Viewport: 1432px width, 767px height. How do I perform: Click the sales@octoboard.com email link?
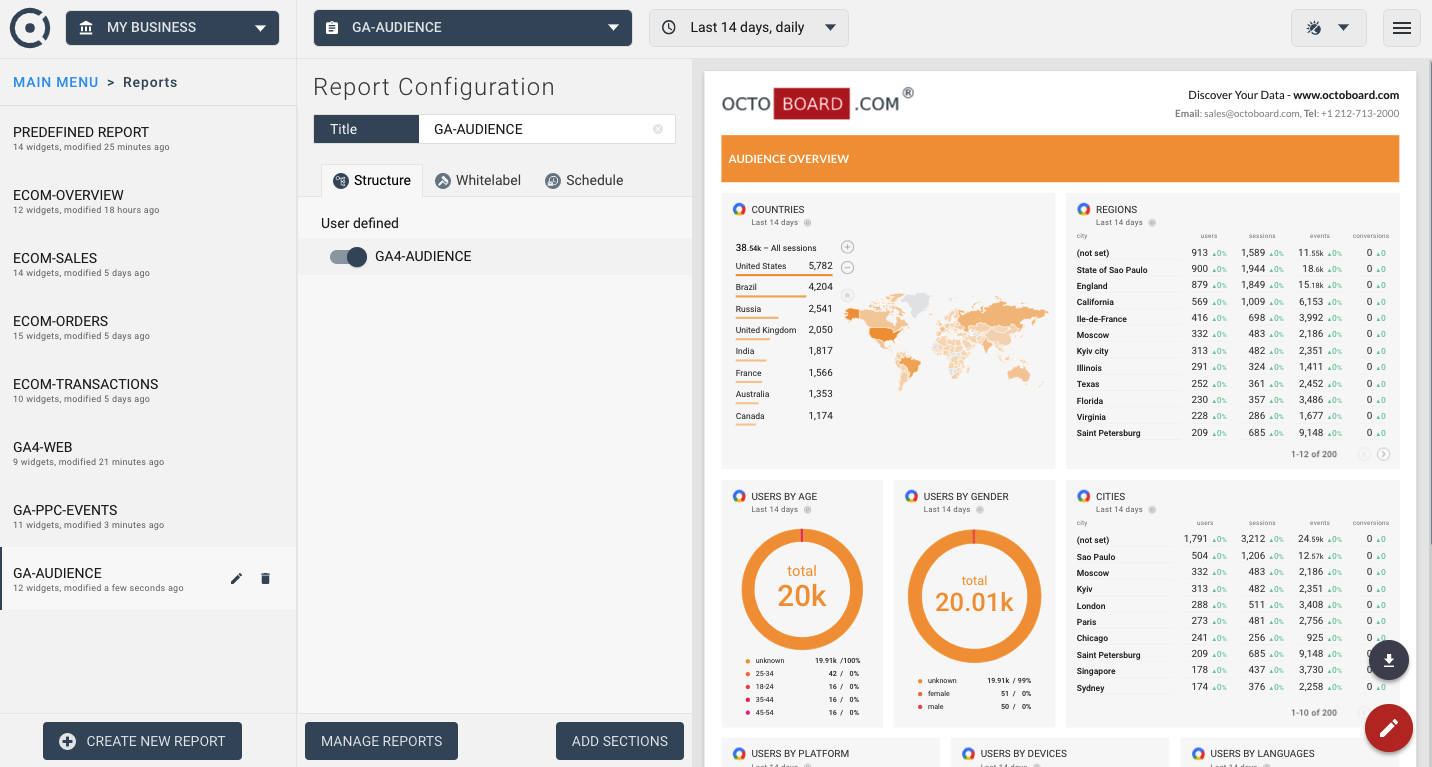[x=1251, y=114]
